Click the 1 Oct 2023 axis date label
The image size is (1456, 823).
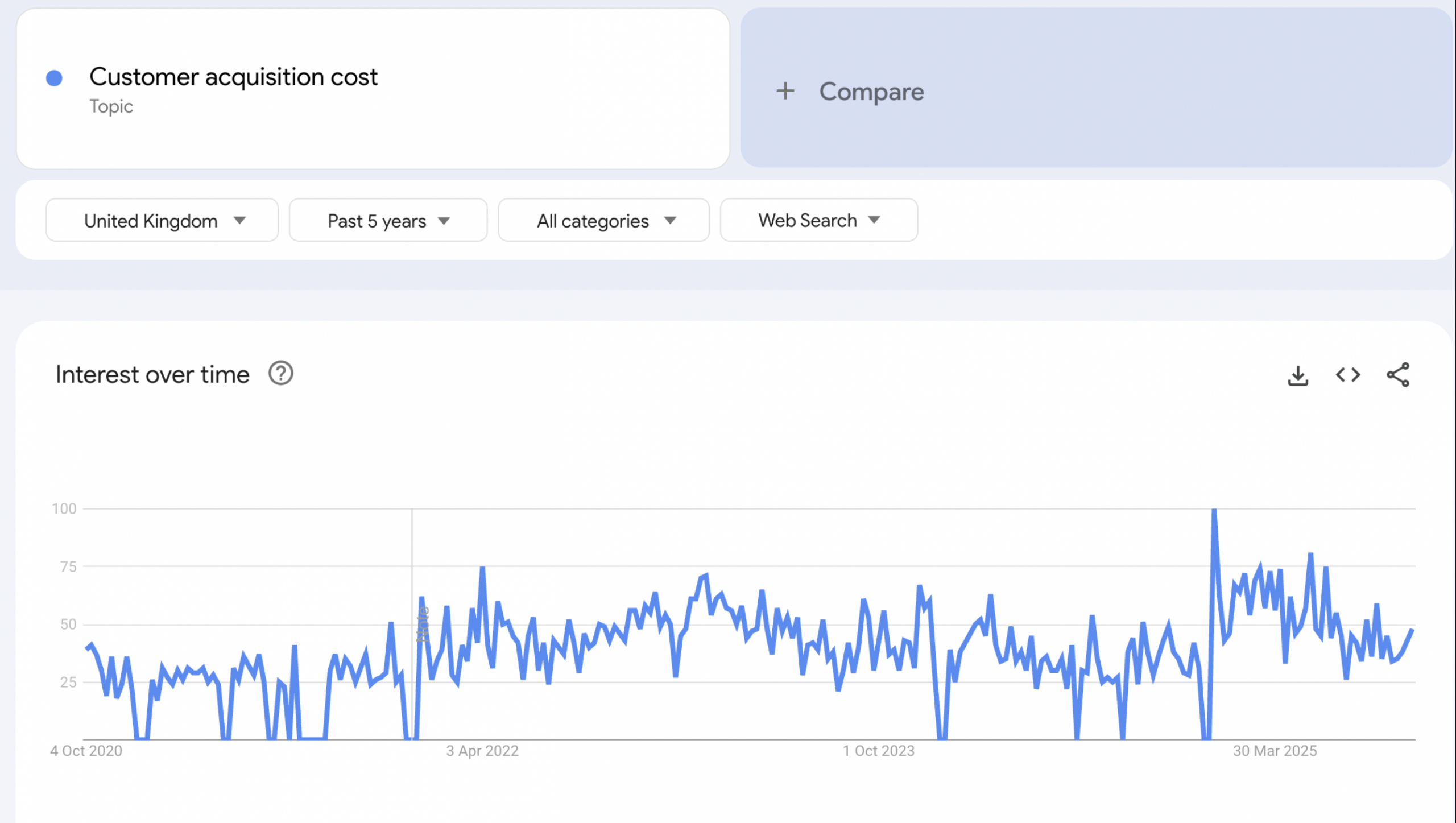(x=878, y=751)
